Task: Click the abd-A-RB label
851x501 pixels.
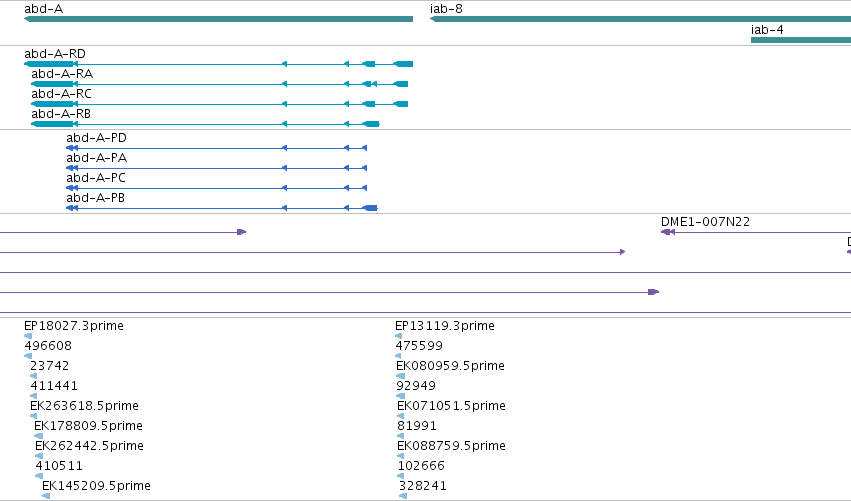Action: coord(61,114)
